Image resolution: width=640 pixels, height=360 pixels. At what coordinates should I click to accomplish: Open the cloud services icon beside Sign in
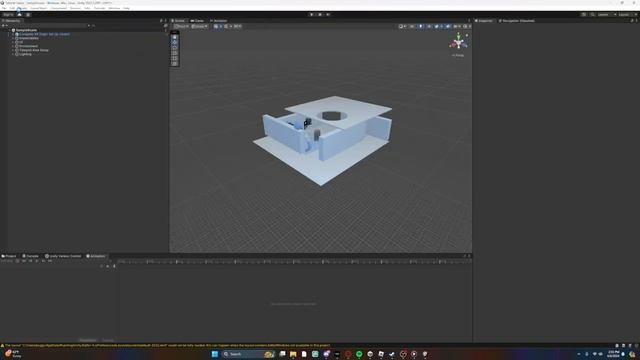click(19, 14)
